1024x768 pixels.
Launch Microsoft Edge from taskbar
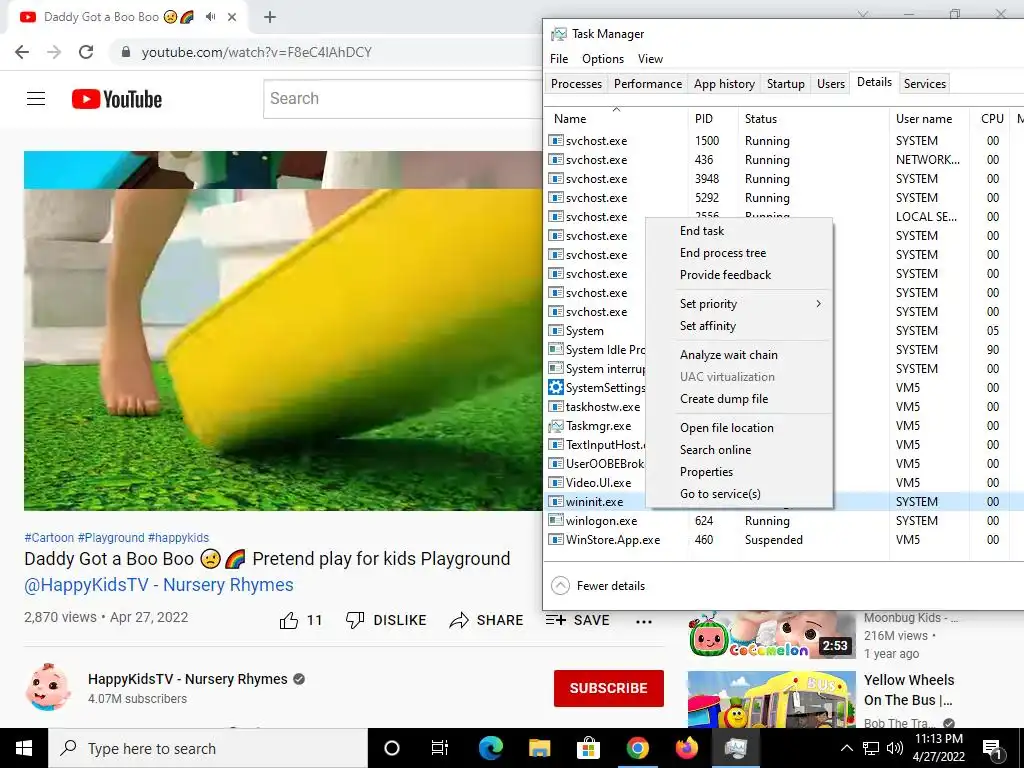pyautogui.click(x=490, y=748)
